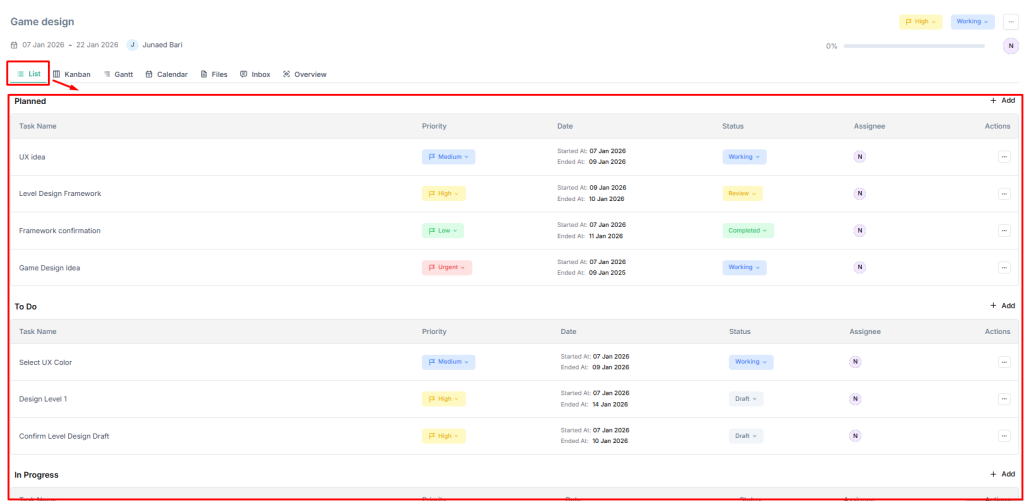Click assignee avatar for Framework confirmation task
The width and height of the screenshot is (1024, 501).
[859, 231]
